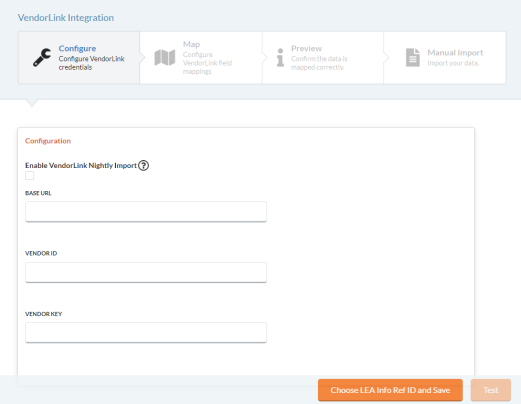Select the Configure step tab
The height and width of the screenshot is (404, 521).
[79, 58]
